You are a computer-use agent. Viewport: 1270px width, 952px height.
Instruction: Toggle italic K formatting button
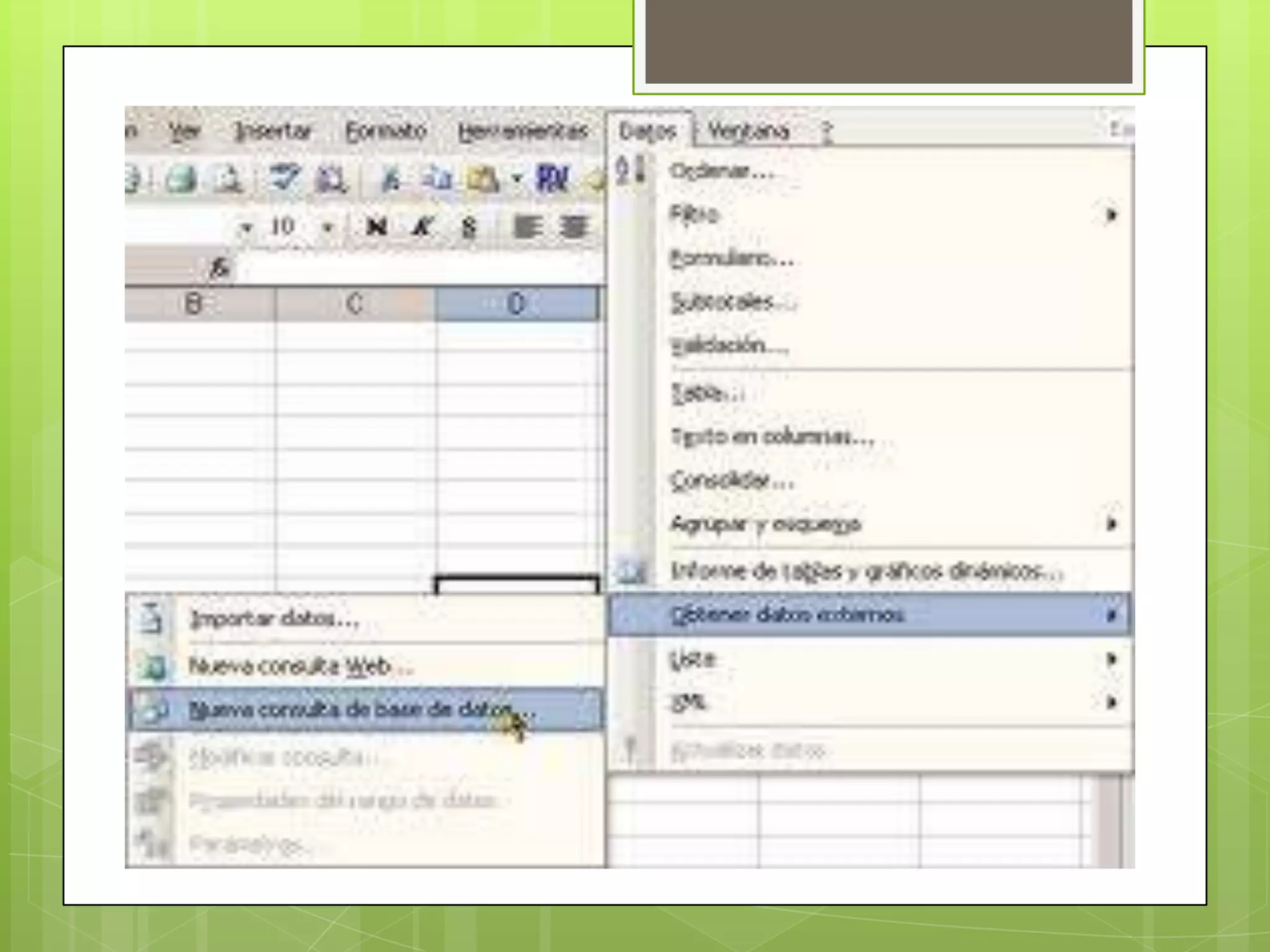click(422, 227)
